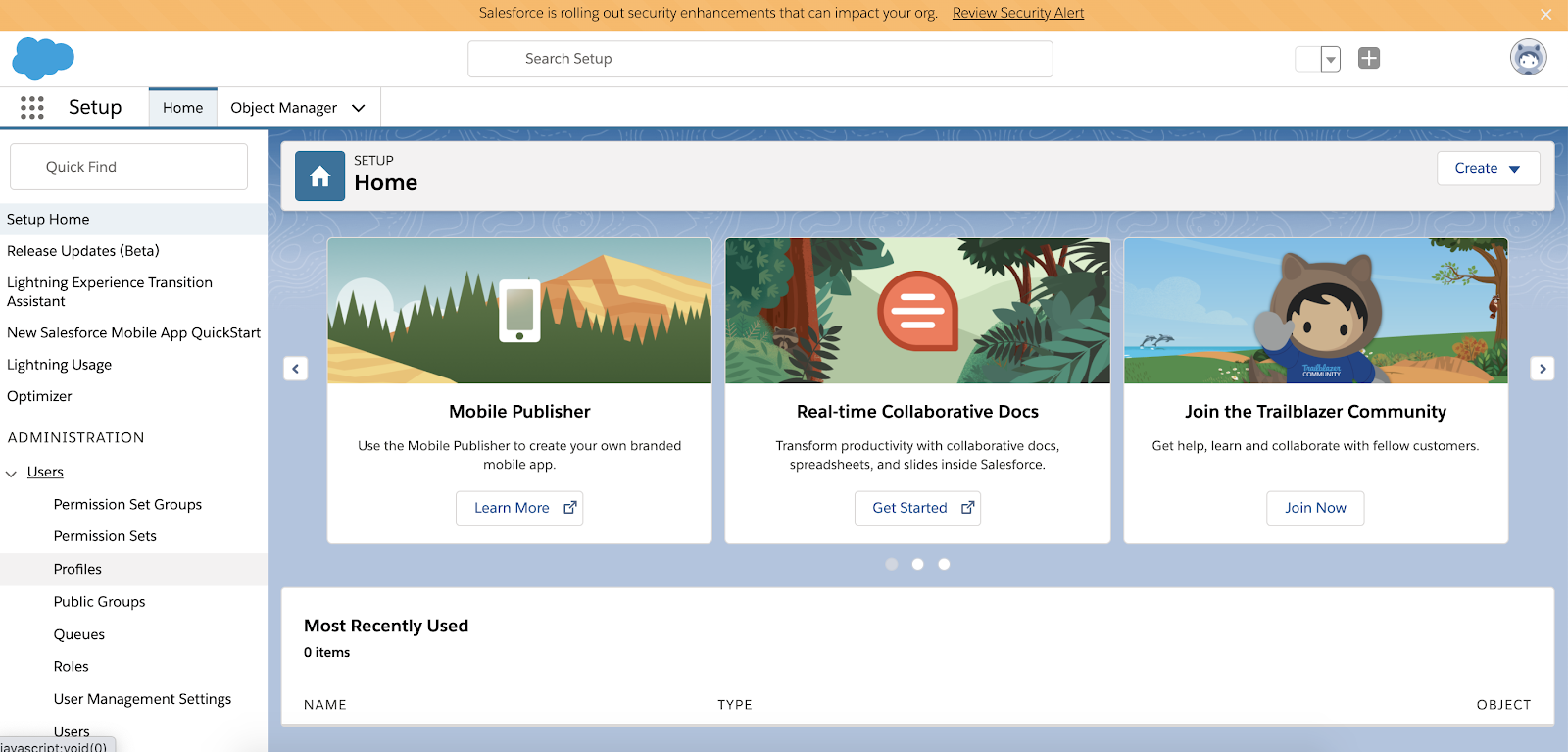
Task: Open the Astro user avatar menu
Action: (x=1528, y=58)
